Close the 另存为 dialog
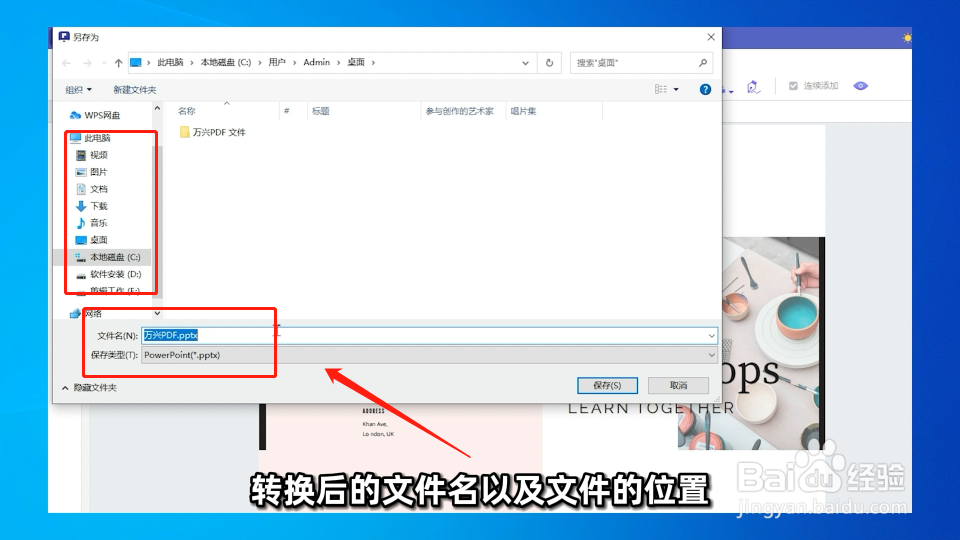 711,37
